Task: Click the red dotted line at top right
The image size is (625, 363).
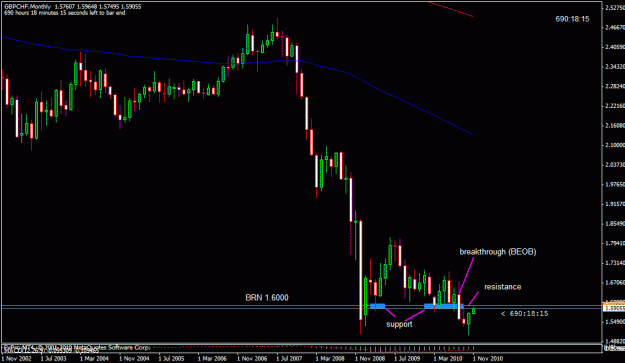Action: tap(450, 9)
